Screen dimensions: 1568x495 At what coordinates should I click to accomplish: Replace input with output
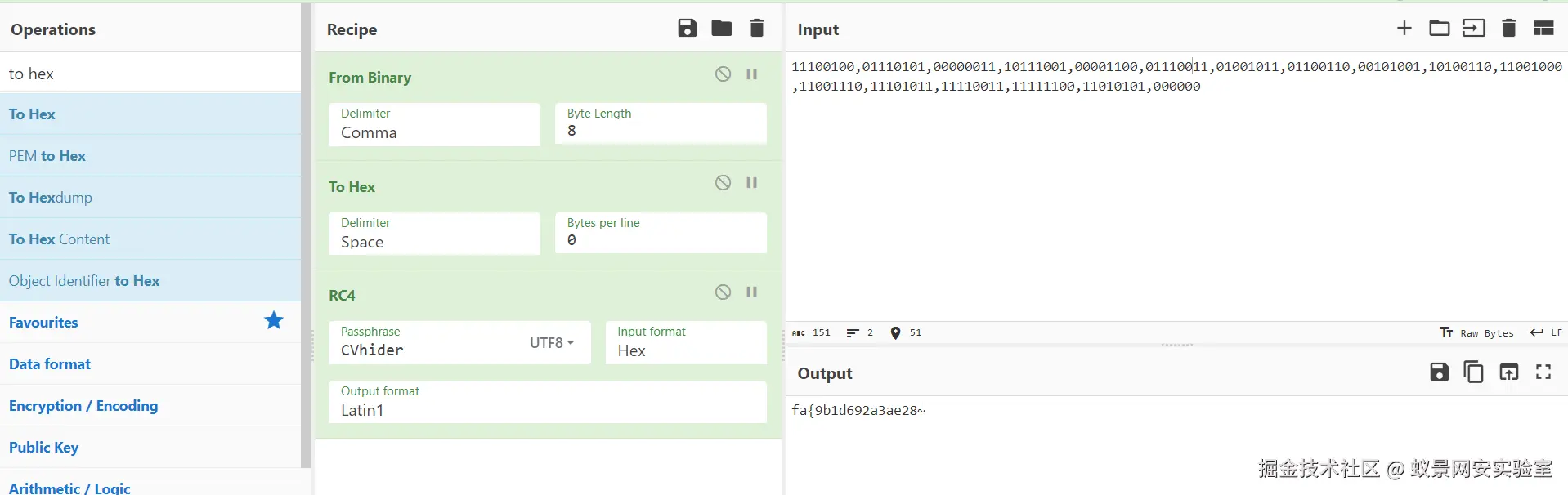pyautogui.click(x=1508, y=372)
